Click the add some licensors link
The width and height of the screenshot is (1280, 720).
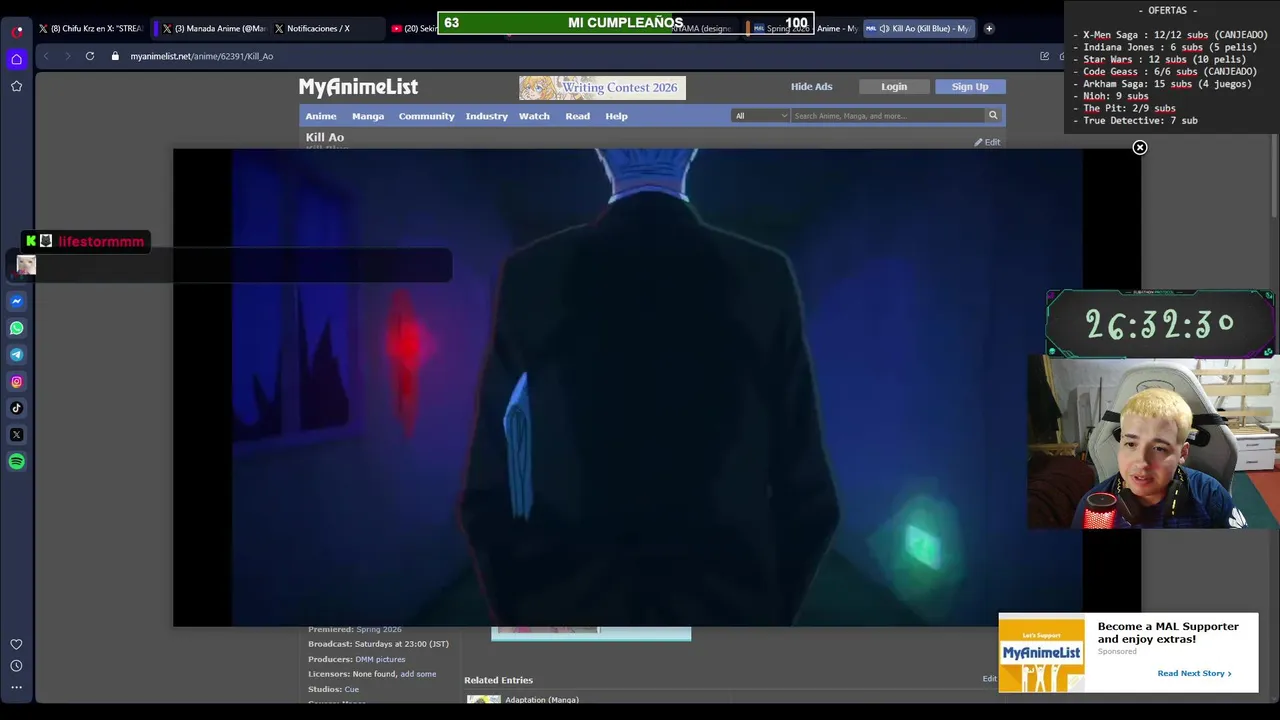point(418,674)
